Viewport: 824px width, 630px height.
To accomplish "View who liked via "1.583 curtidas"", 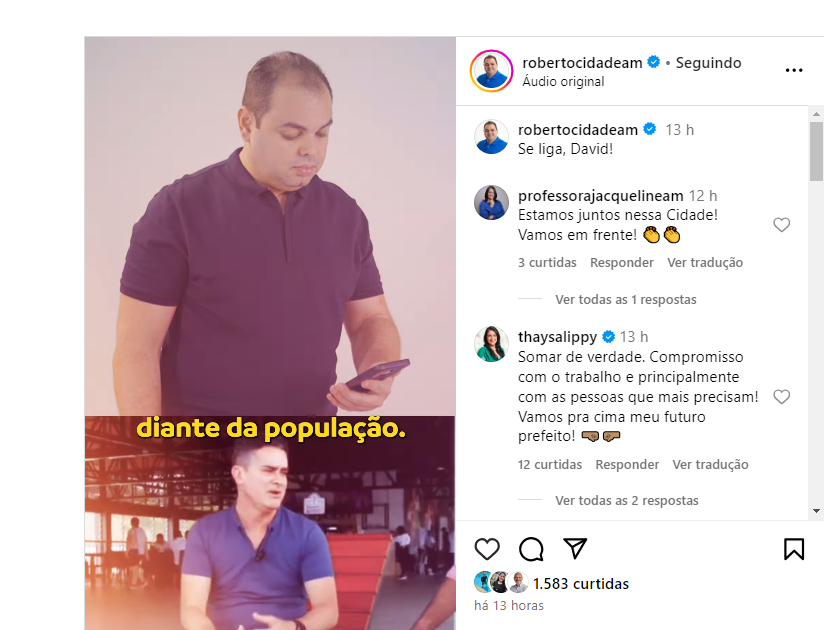I will pos(581,584).
